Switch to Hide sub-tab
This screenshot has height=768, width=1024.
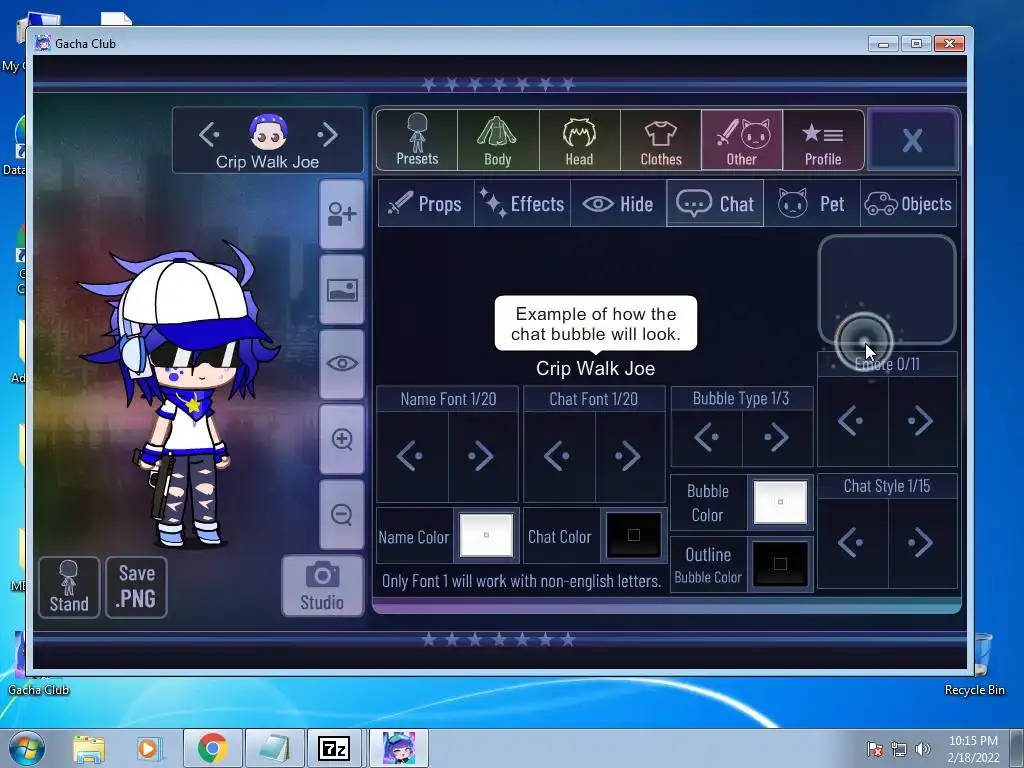tap(618, 204)
